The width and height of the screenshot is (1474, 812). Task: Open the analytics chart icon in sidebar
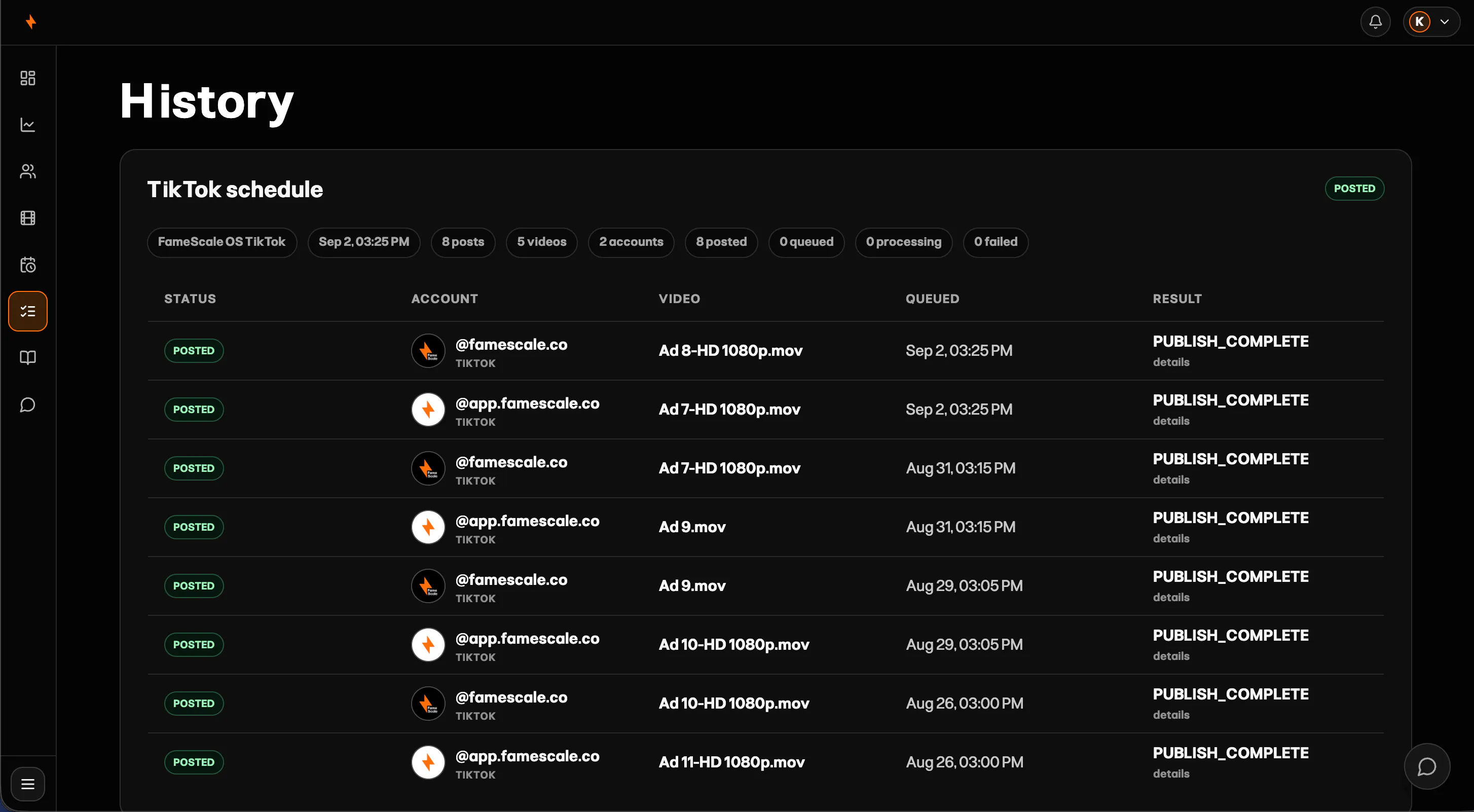click(27, 125)
